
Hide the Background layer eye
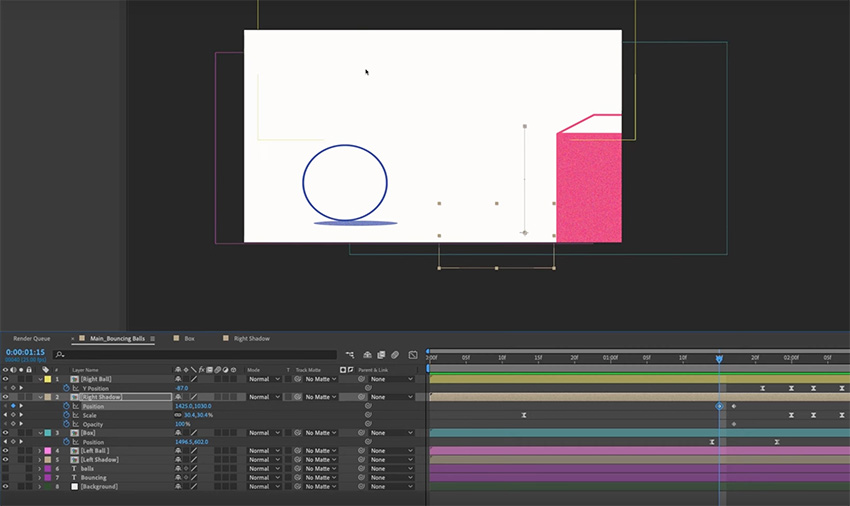pyautogui.click(x=5, y=486)
